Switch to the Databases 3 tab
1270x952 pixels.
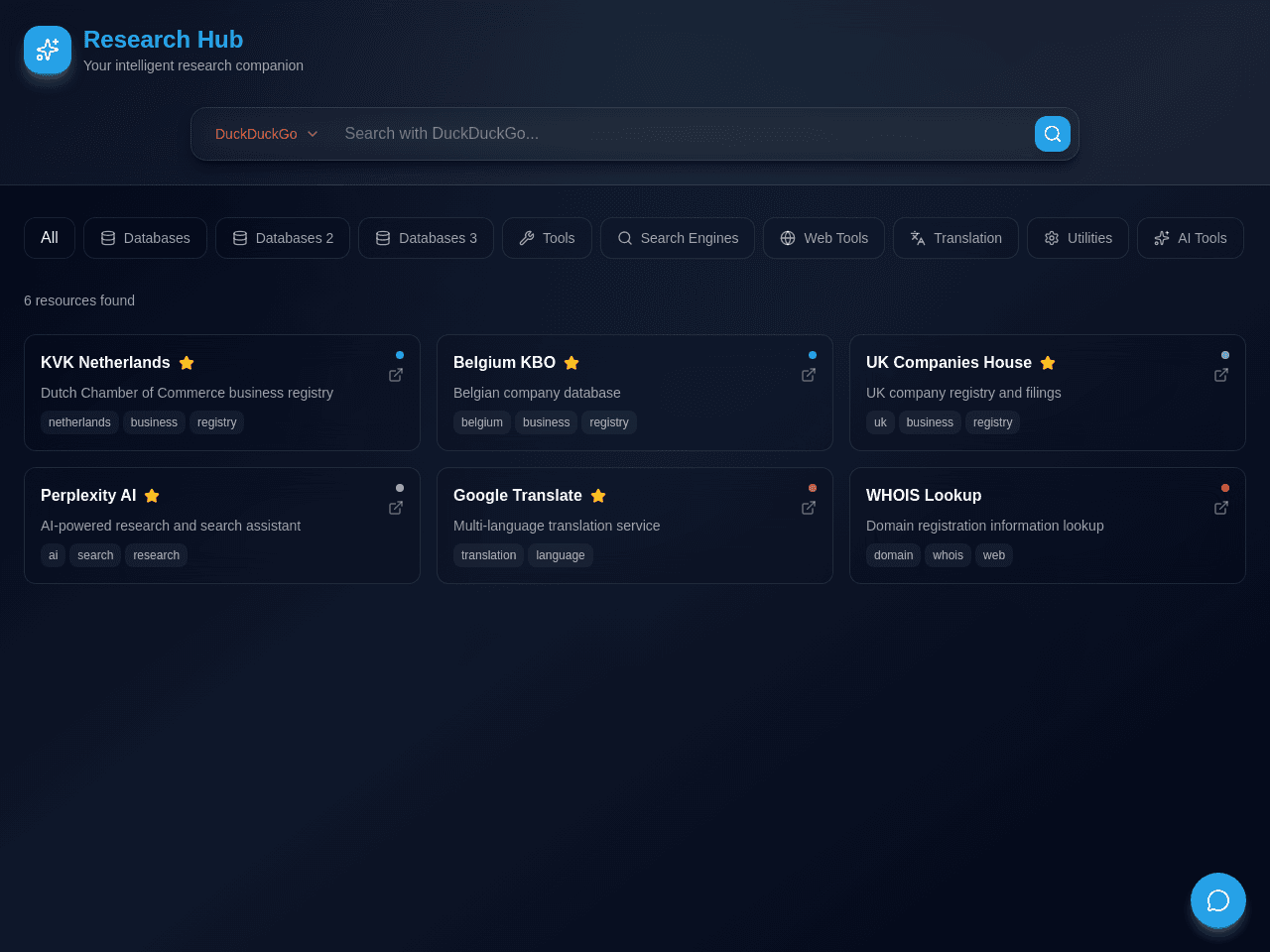pos(426,238)
